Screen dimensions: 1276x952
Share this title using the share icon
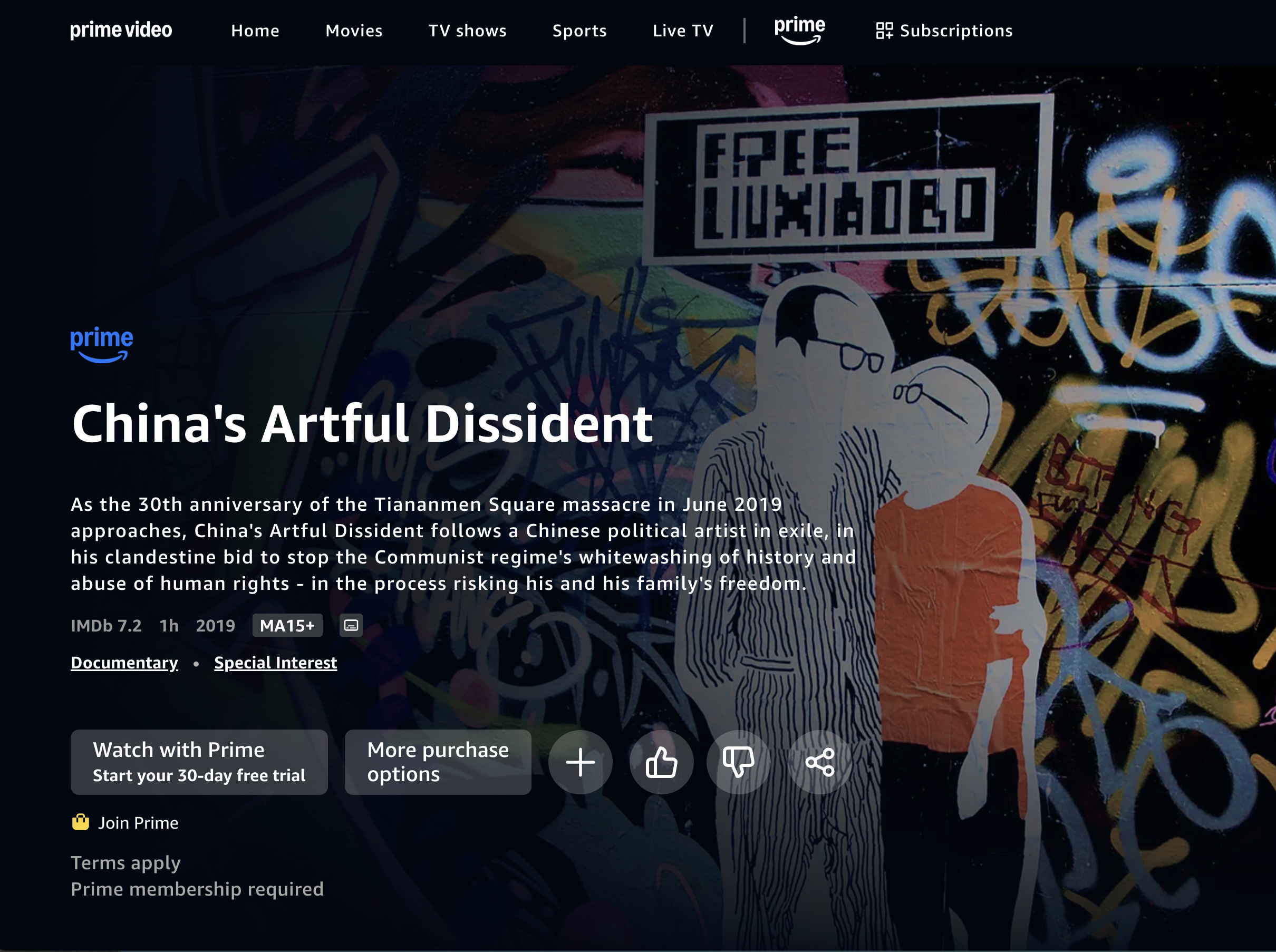click(x=818, y=762)
